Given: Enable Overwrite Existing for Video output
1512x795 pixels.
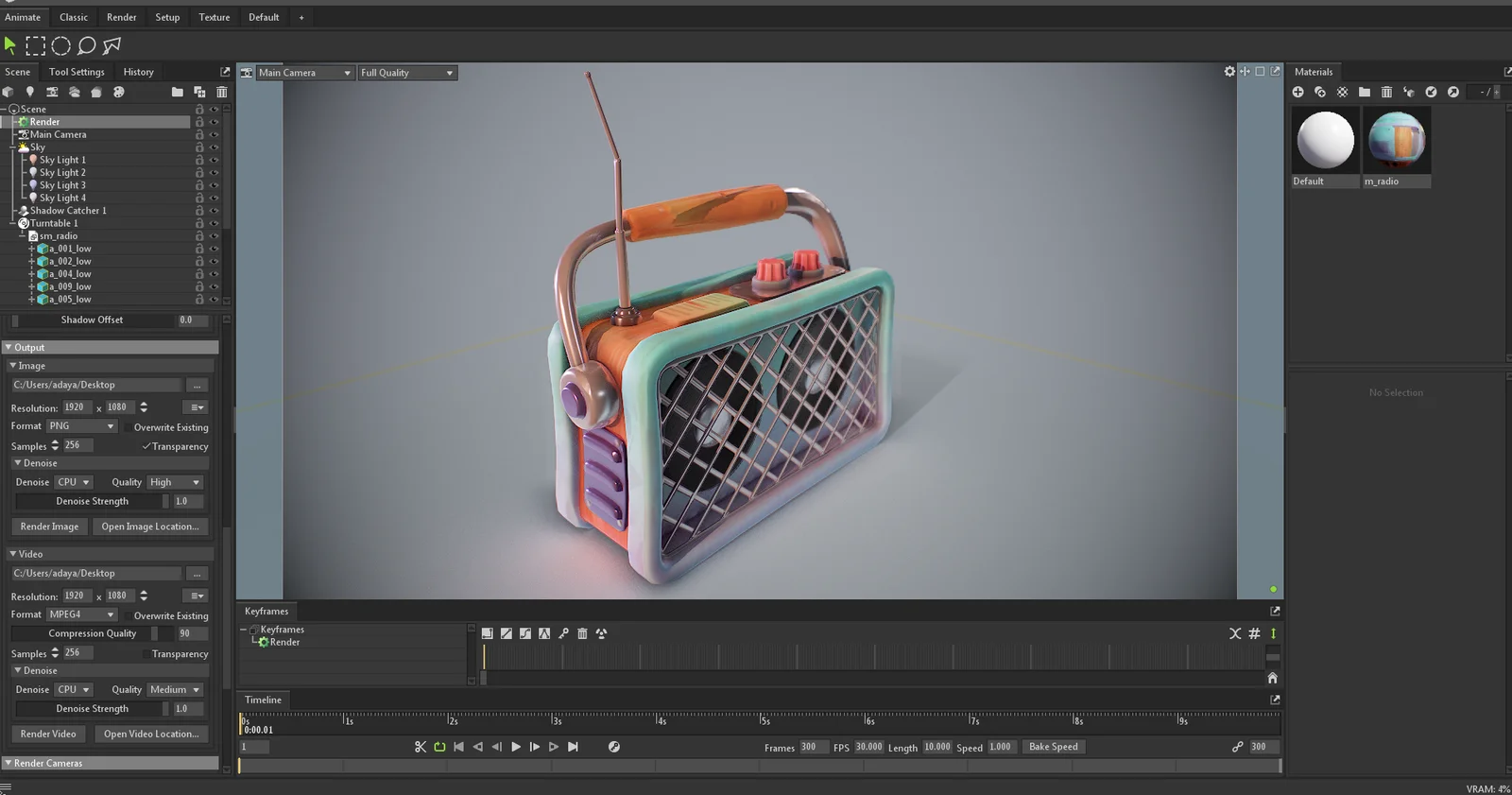Looking at the screenshot, I should 129,615.
